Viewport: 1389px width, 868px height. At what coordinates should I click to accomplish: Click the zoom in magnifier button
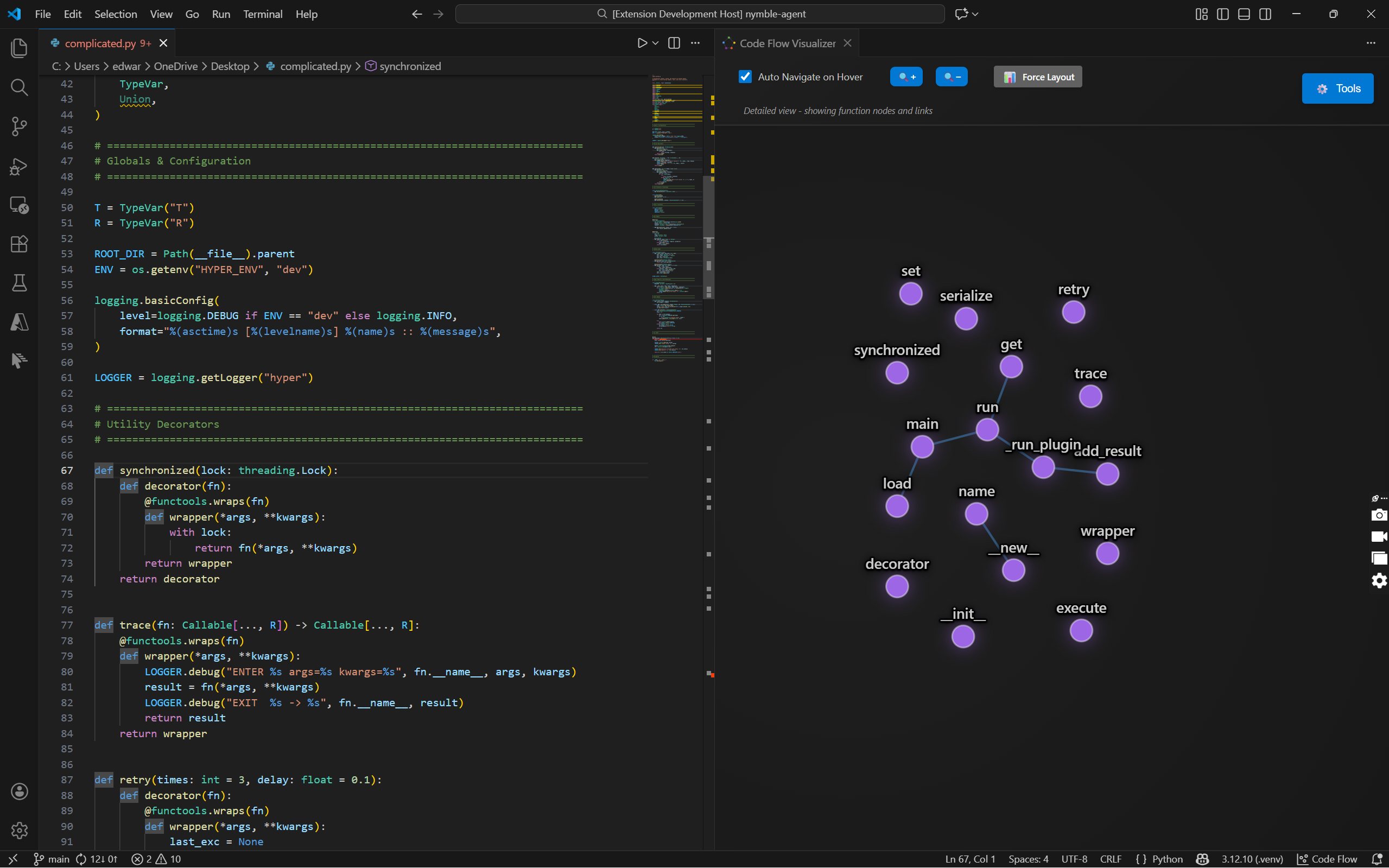[906, 77]
